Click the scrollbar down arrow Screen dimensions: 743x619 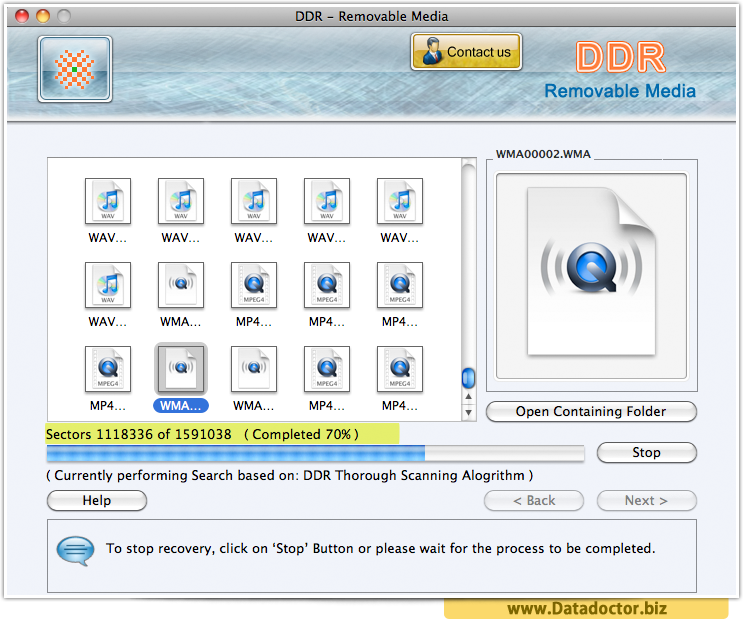(468, 412)
